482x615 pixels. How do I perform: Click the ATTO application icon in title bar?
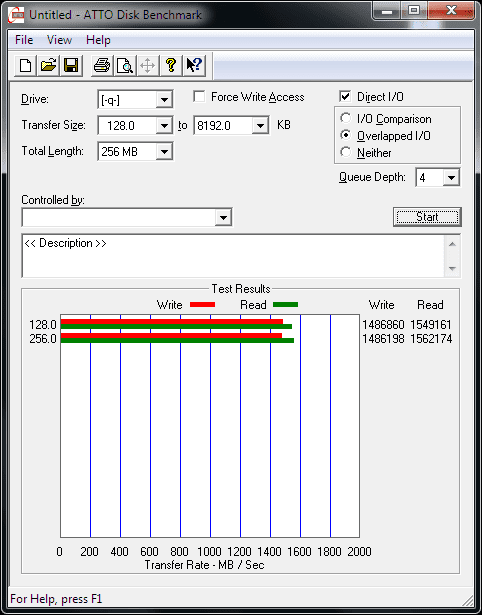16,15
